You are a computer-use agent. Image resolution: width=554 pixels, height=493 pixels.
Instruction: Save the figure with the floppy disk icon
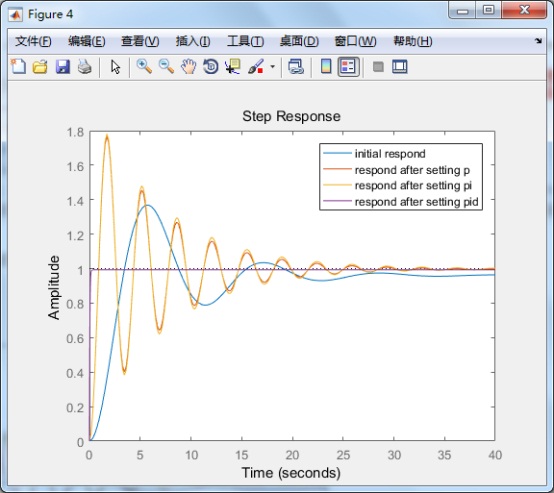click(63, 66)
